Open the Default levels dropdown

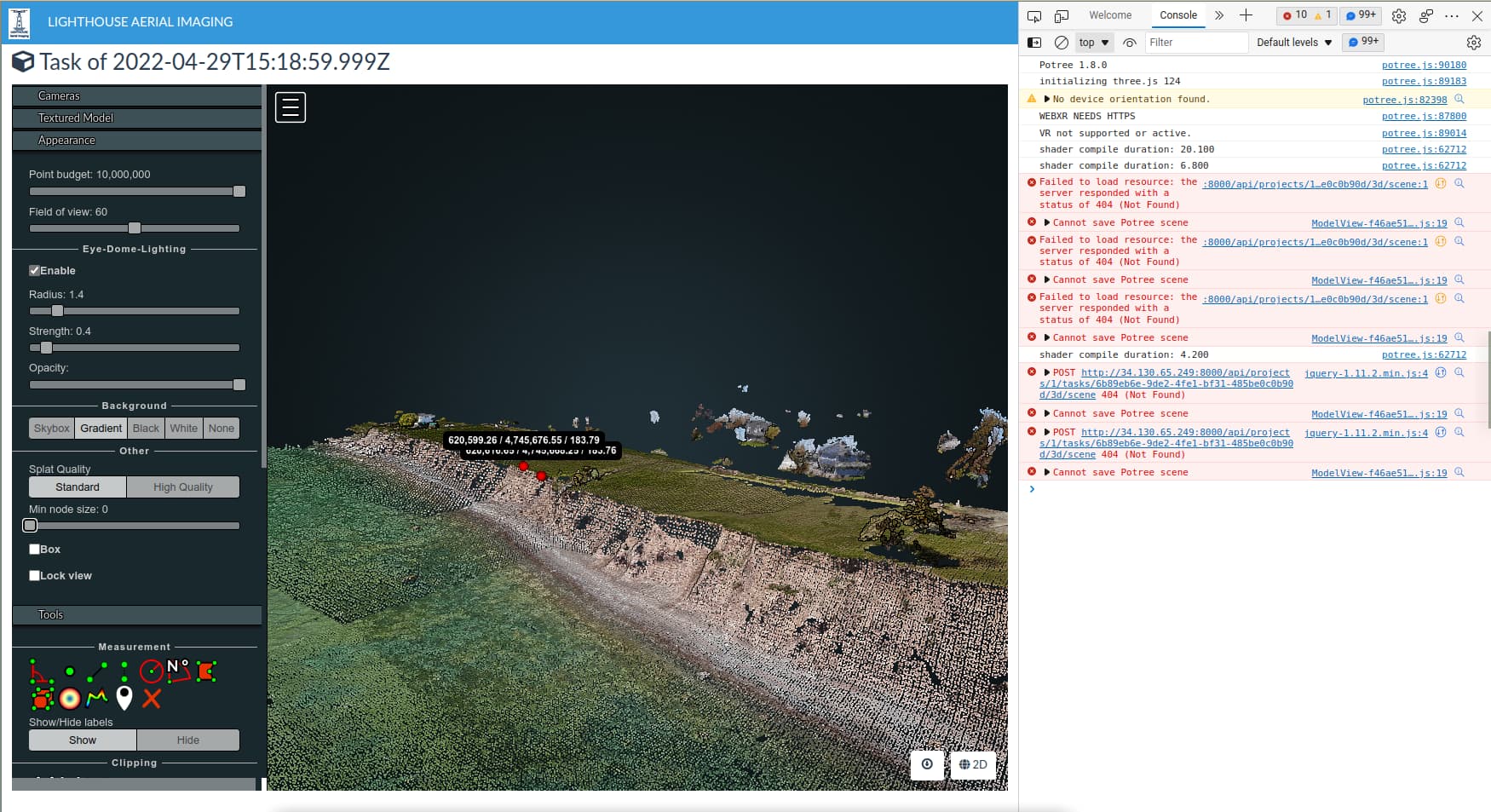coord(1294,43)
